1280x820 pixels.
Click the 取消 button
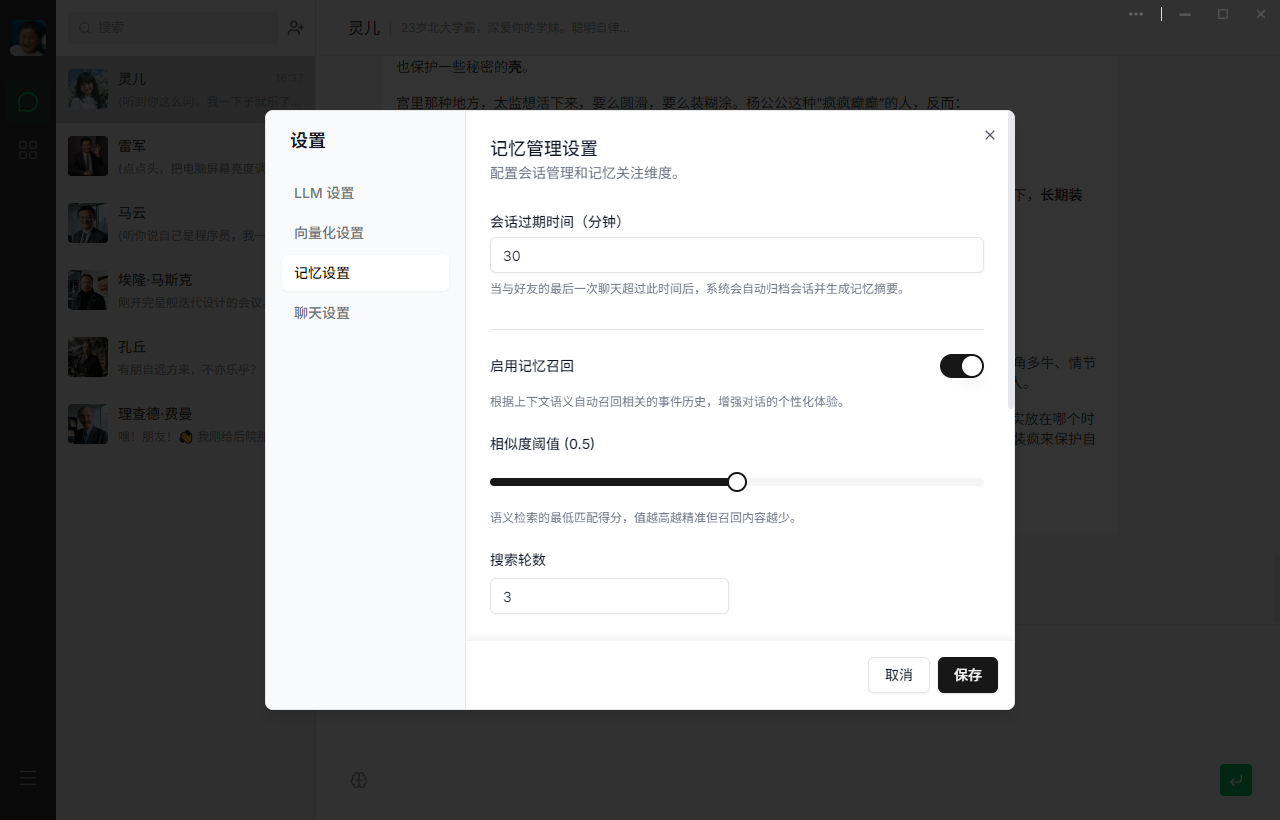898,675
